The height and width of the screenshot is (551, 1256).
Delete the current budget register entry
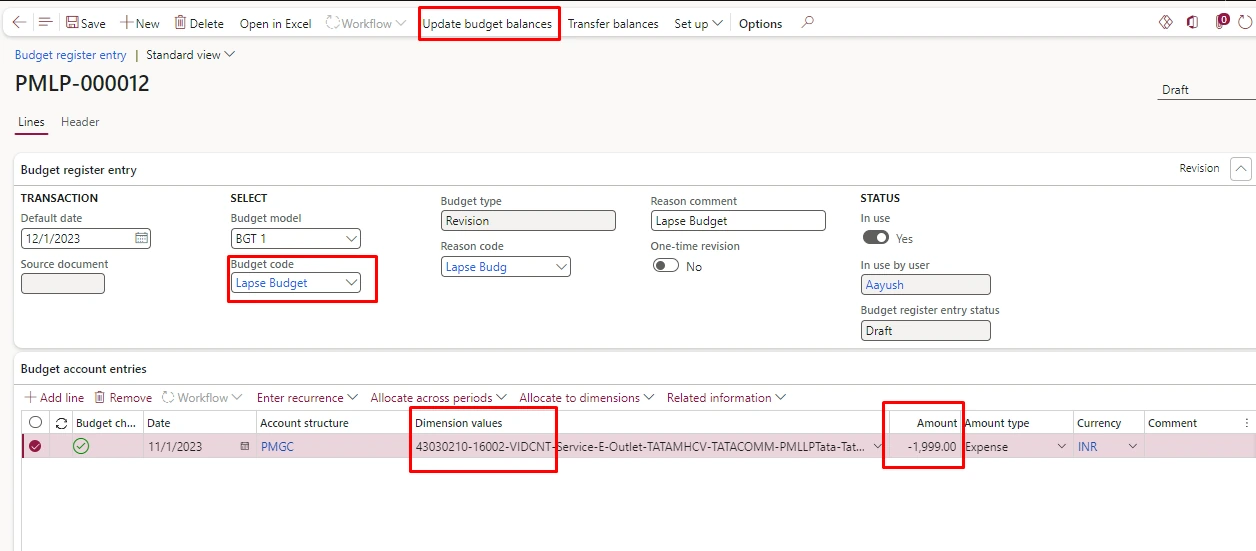(199, 23)
